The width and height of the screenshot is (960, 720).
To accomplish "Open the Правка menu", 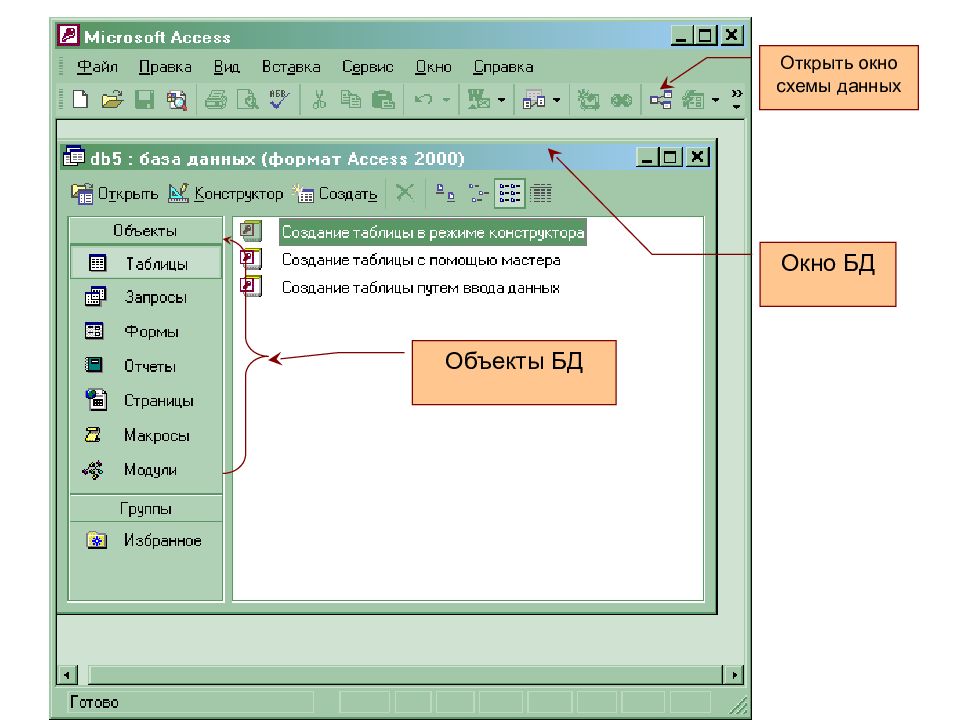I will 165,67.
